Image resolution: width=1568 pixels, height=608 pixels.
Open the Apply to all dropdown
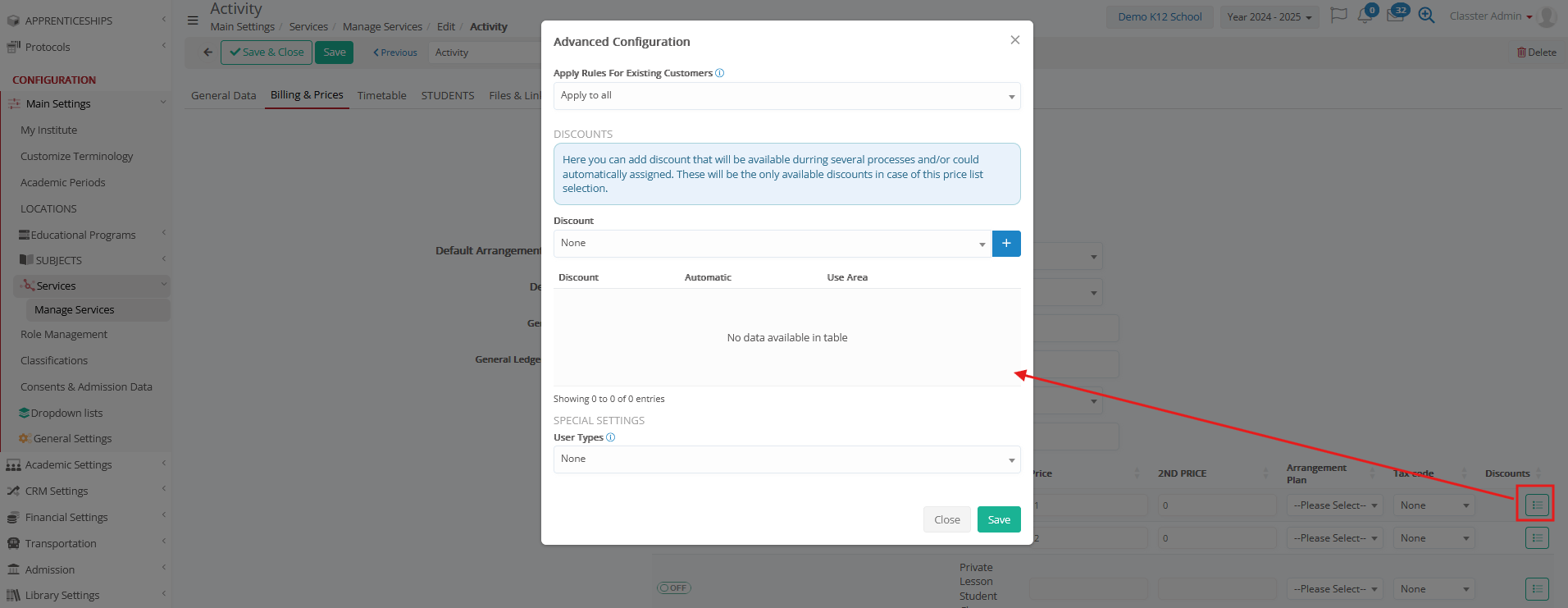coord(786,96)
